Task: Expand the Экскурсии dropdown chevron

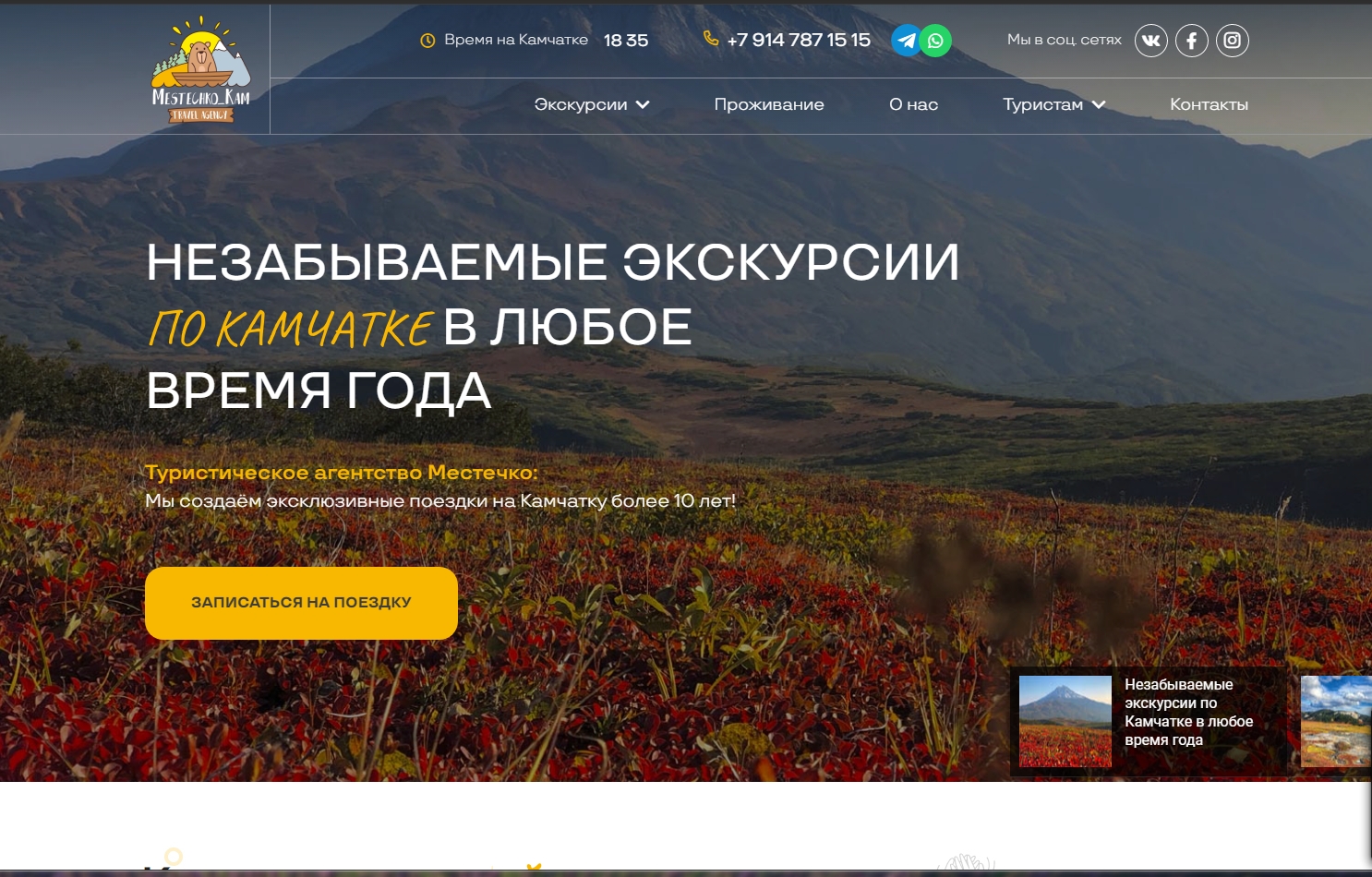Action: click(x=643, y=104)
